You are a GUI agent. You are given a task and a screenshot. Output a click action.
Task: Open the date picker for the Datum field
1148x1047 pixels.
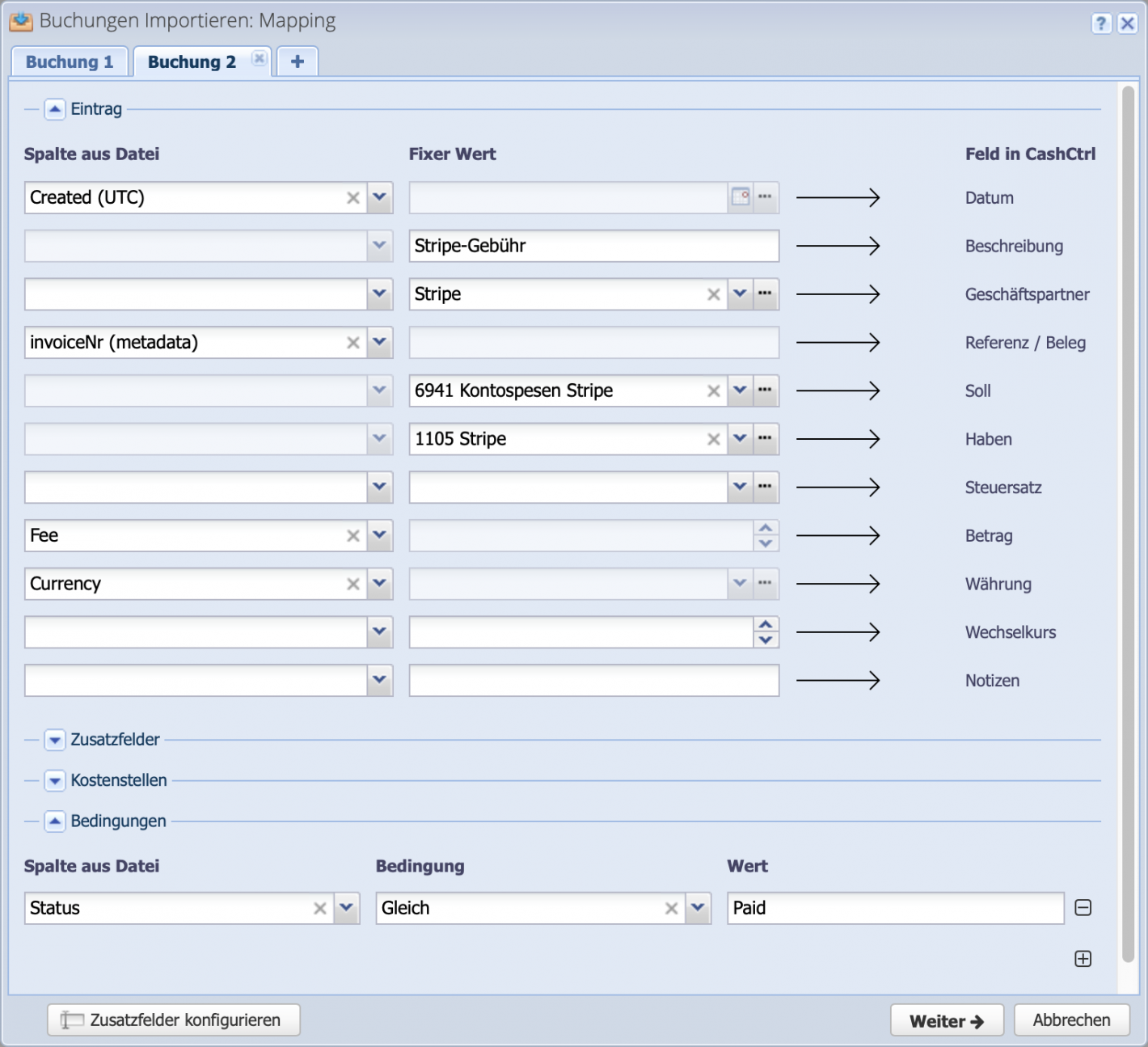(x=741, y=196)
